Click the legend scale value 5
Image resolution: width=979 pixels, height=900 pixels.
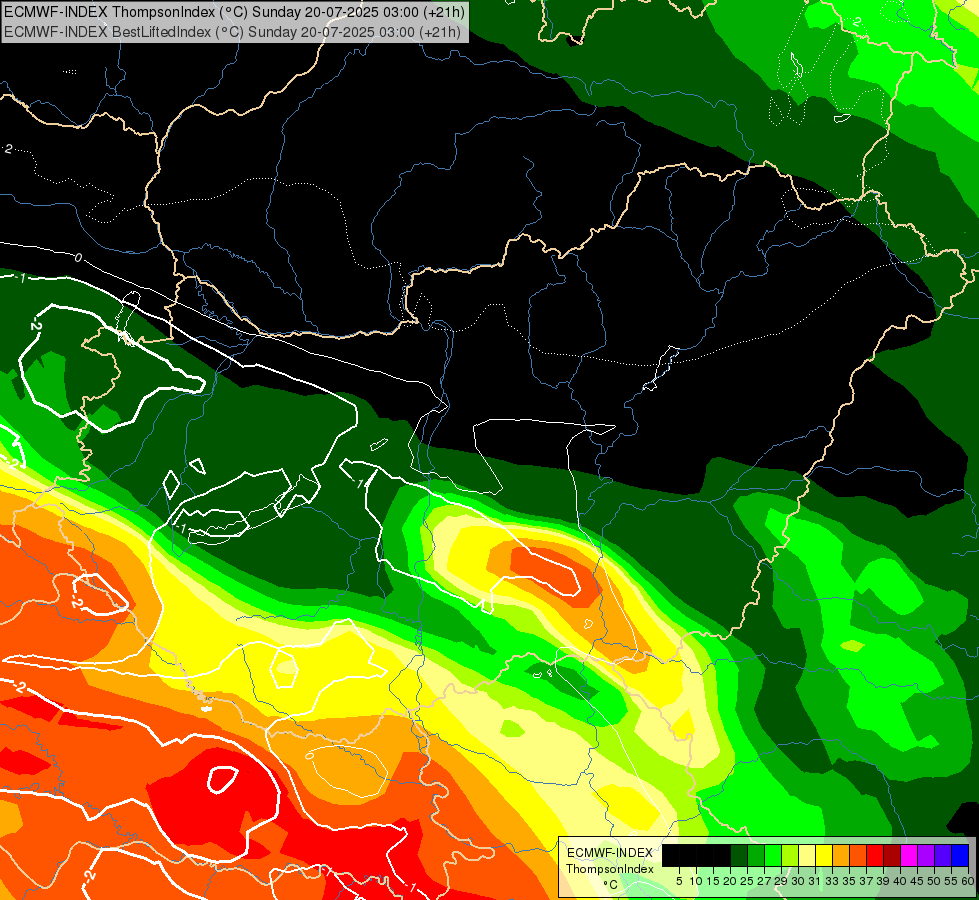pyautogui.click(x=679, y=881)
